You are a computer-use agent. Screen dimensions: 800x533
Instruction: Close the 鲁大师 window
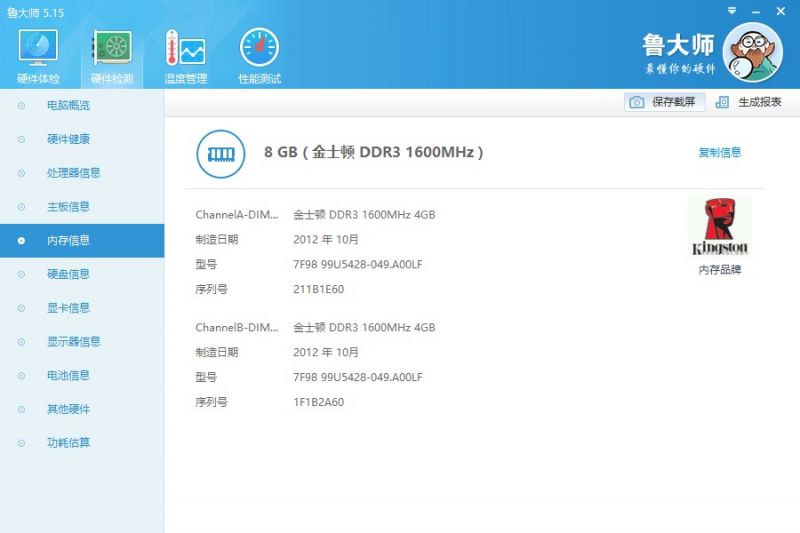781,11
